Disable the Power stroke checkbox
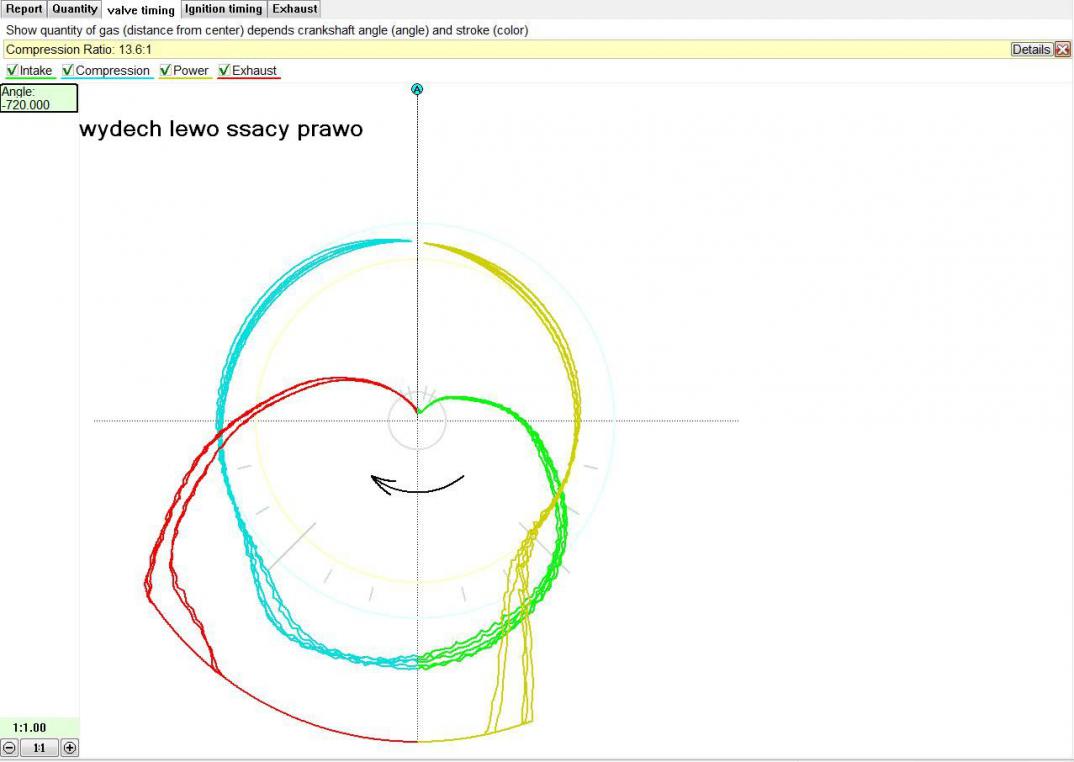This screenshot has width=1074, height=762. 166,71
